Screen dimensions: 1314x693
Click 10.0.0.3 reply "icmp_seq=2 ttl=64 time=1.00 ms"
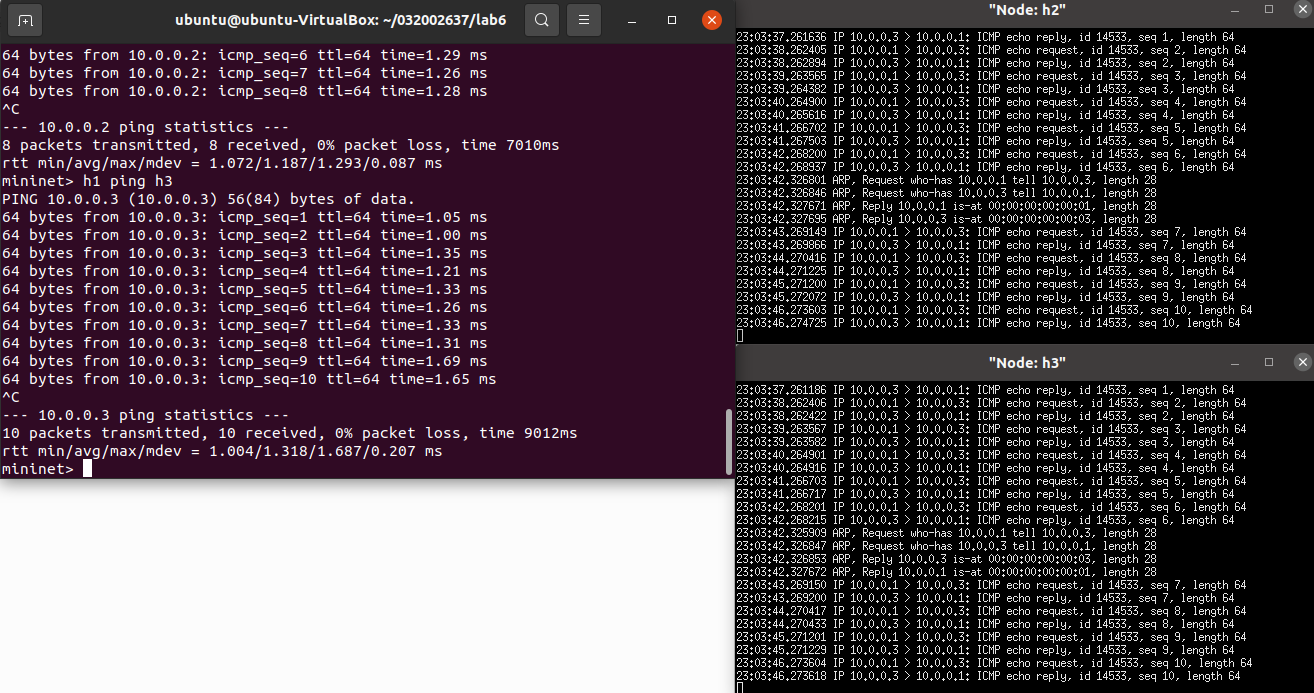pos(244,235)
